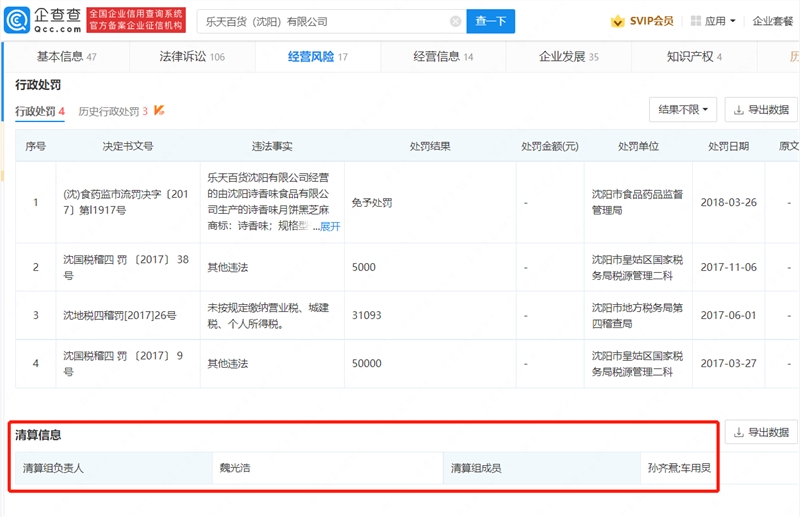Open the 企业发展 tab

(x=568, y=57)
